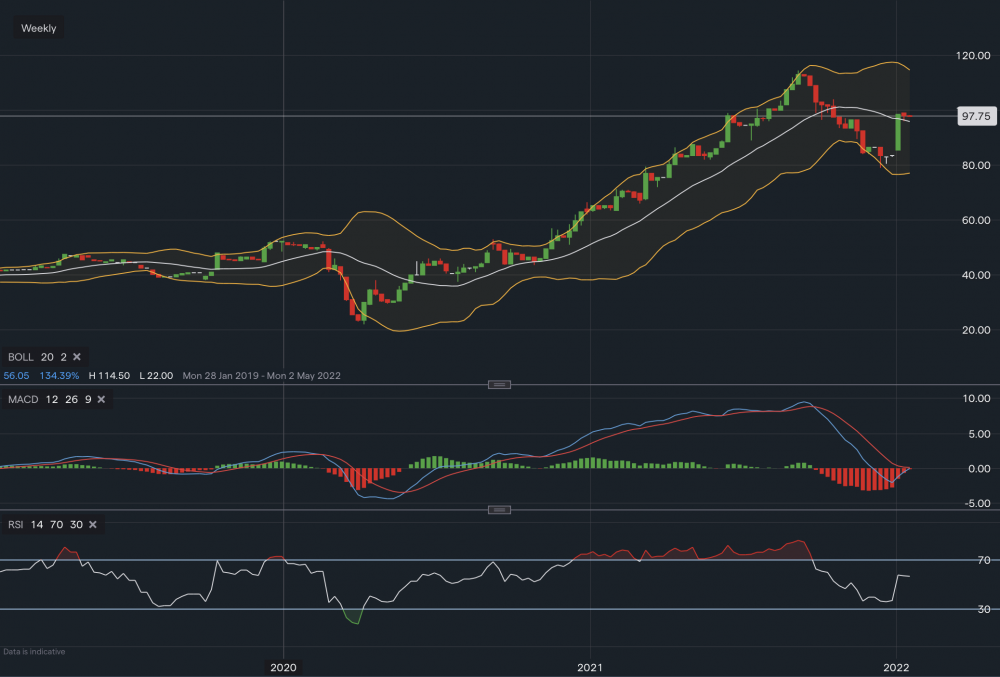The image size is (1000, 677).
Task: Click the BOLL 20 2 indicator label
Action: (x=38, y=357)
